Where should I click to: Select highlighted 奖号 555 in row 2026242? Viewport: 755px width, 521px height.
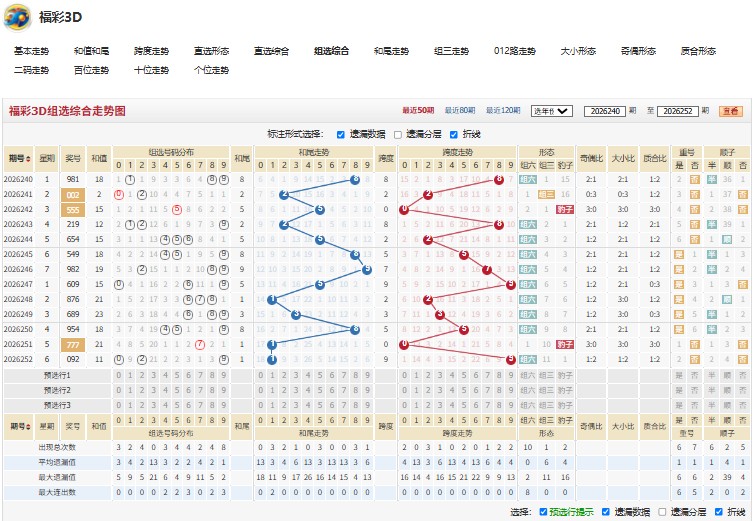click(x=73, y=209)
